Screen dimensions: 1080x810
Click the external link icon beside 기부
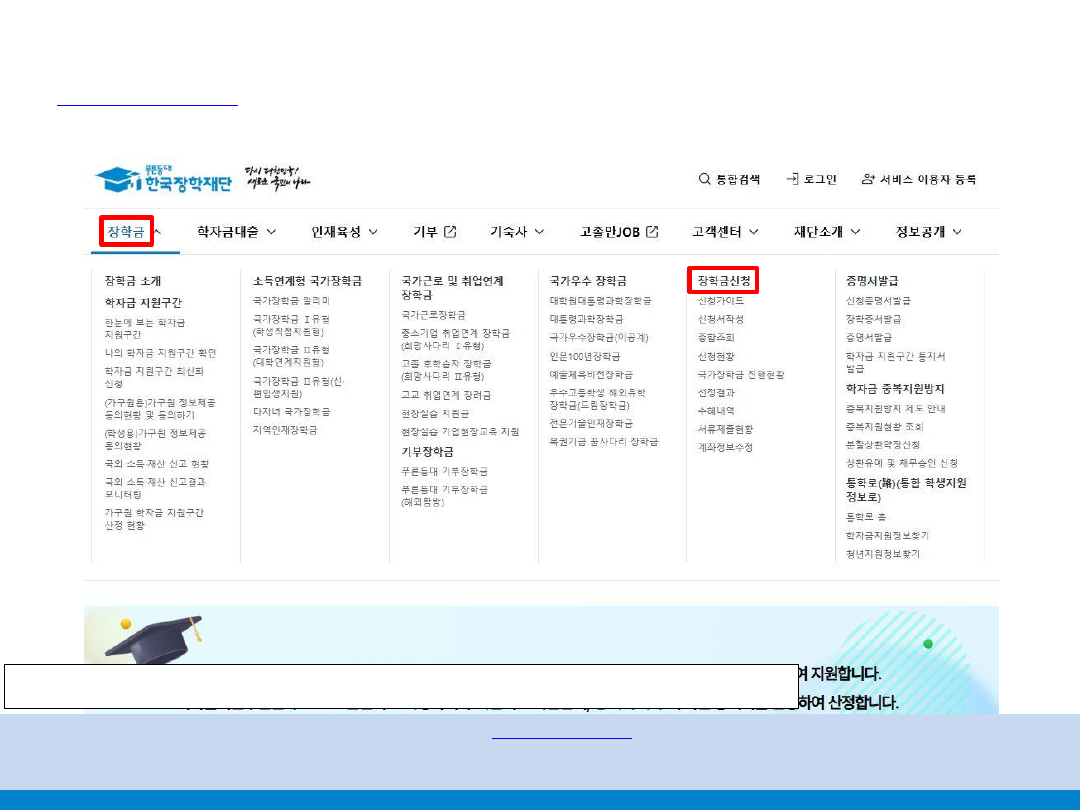coord(450,232)
